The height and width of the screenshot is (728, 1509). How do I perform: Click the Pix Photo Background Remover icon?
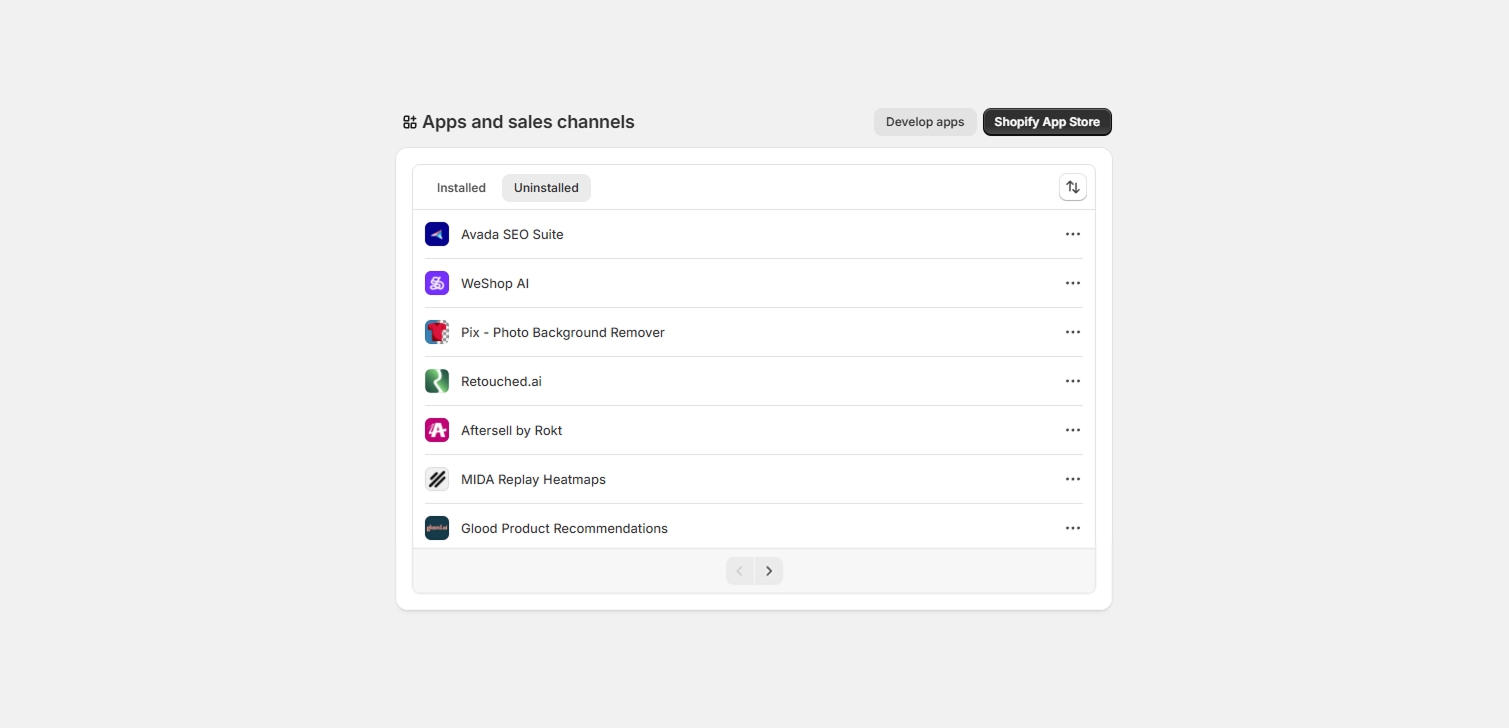coord(436,331)
